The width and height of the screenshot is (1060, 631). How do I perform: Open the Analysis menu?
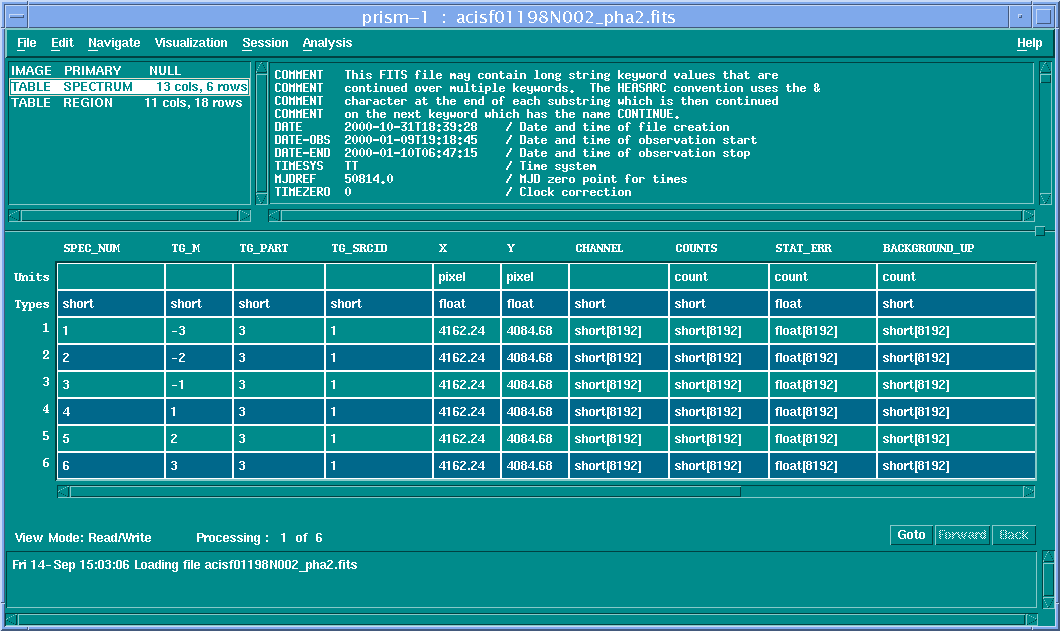327,43
